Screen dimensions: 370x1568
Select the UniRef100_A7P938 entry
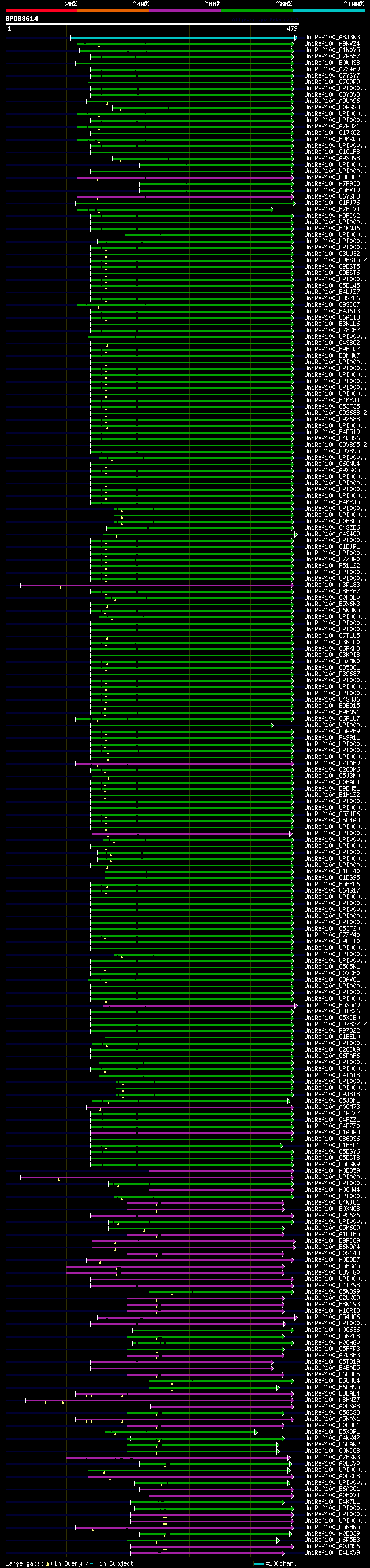click(332, 184)
